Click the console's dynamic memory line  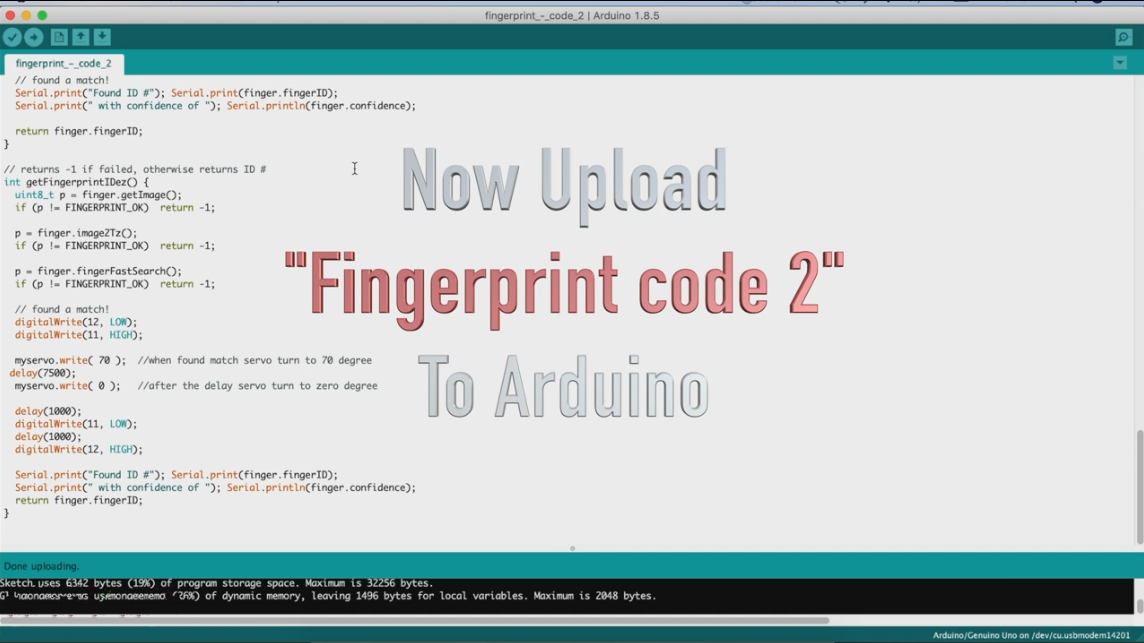[x=328, y=596]
